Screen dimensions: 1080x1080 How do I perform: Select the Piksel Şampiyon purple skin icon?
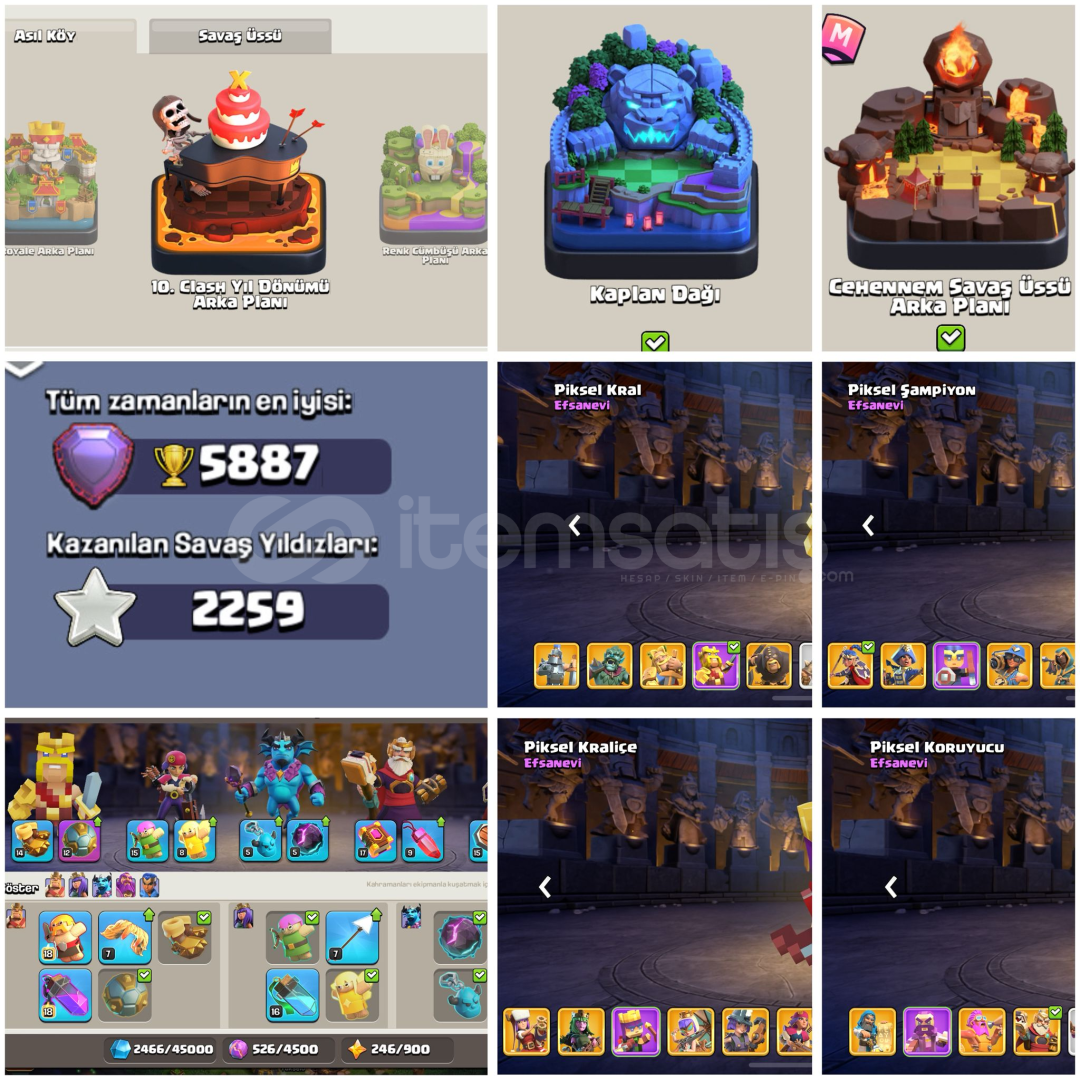[957, 665]
